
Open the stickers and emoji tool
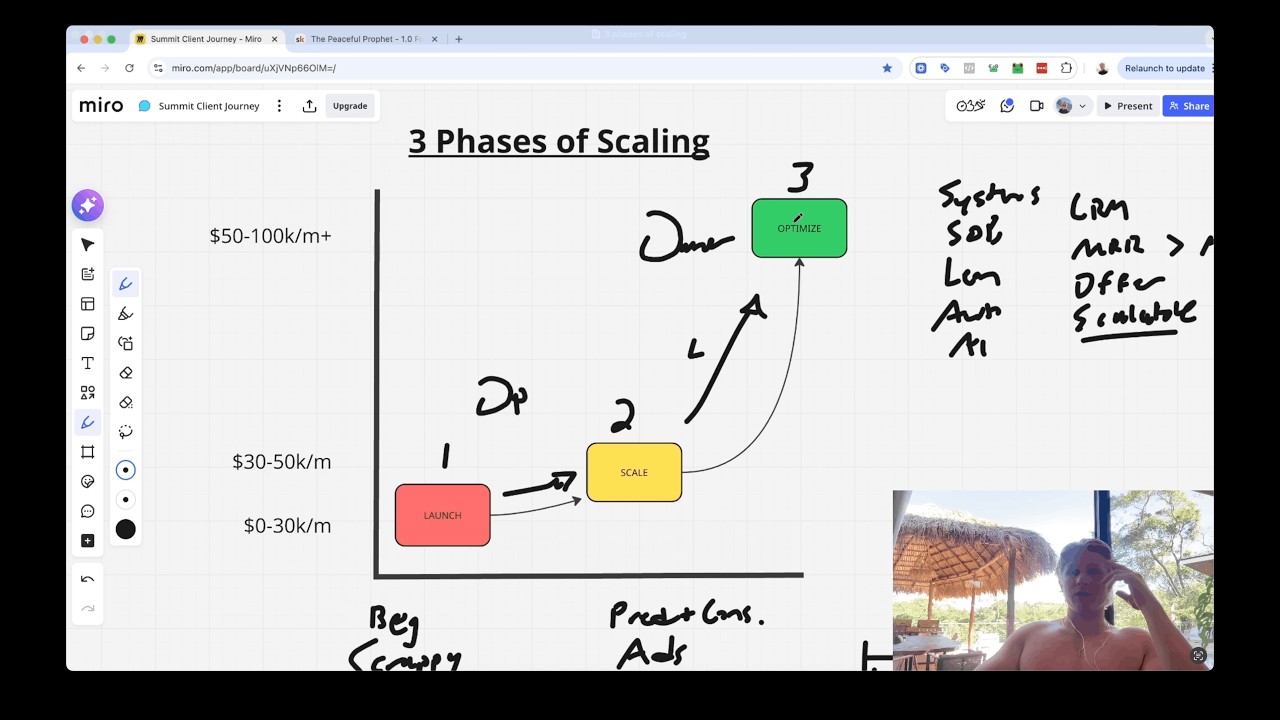(x=88, y=482)
